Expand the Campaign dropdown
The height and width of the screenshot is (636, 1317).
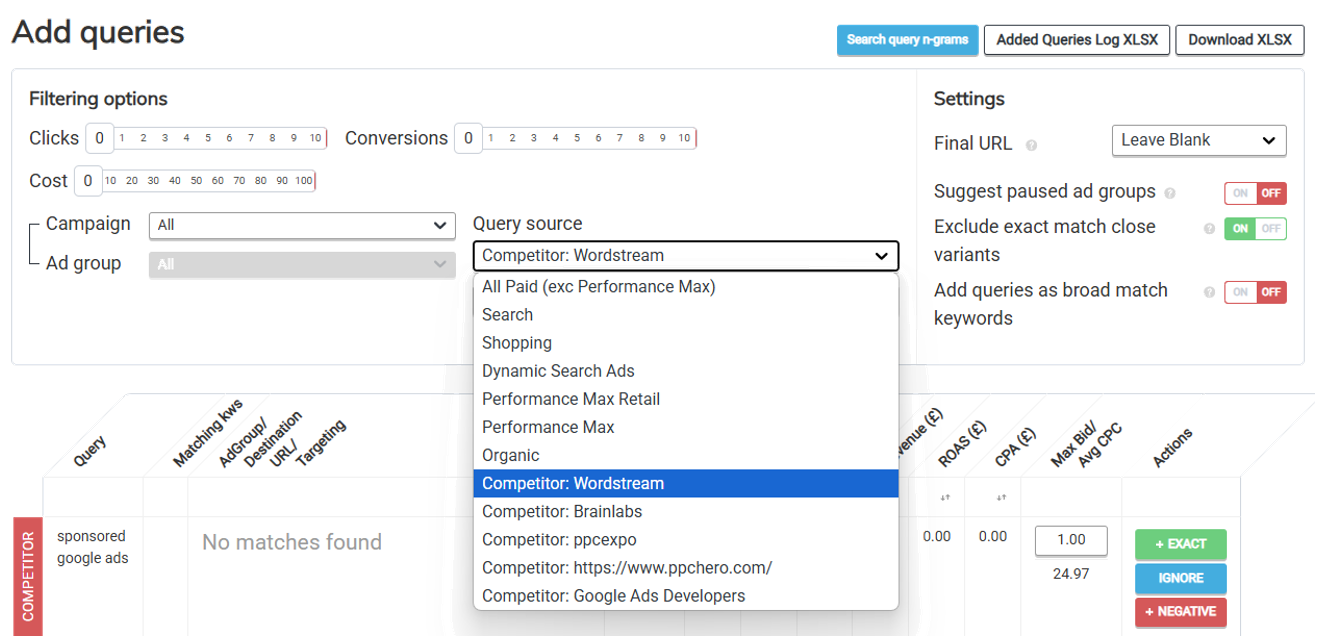(301, 226)
